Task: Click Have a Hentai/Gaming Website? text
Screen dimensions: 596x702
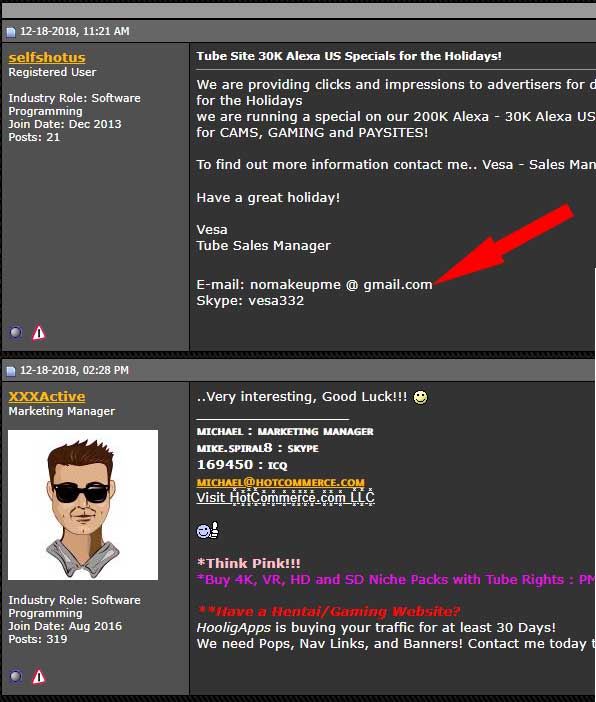Action: (x=328, y=611)
